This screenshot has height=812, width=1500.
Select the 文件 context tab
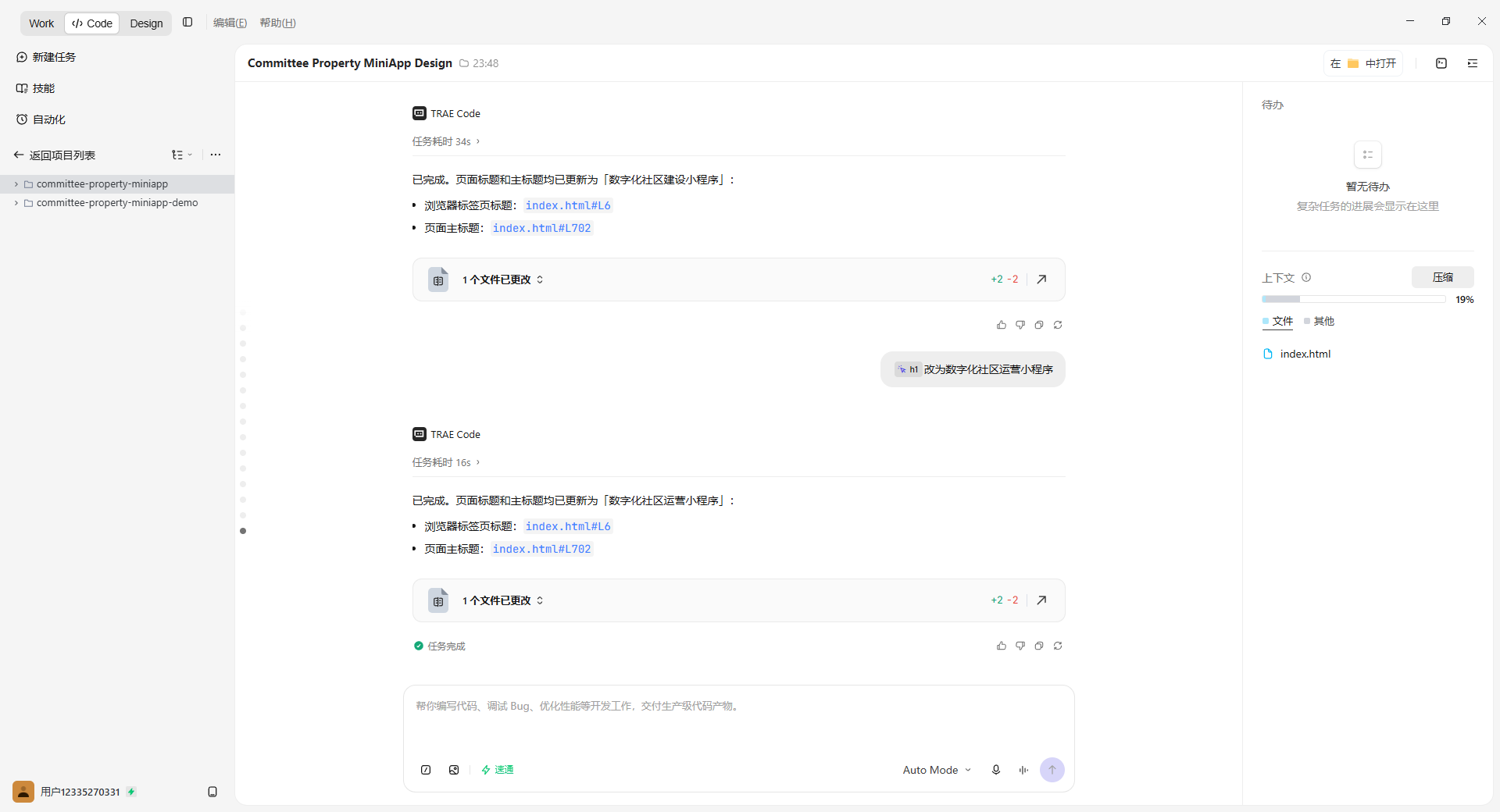point(1277,322)
